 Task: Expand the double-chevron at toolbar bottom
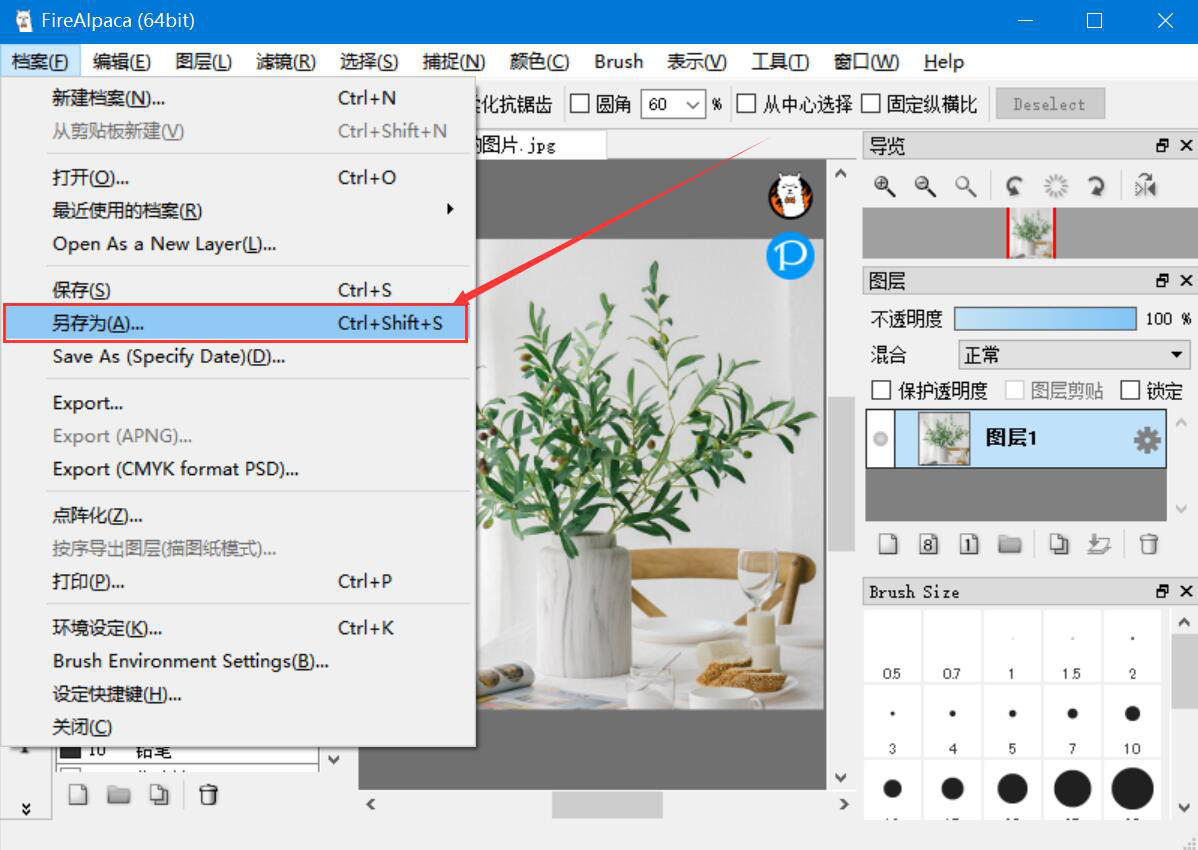coord(26,808)
